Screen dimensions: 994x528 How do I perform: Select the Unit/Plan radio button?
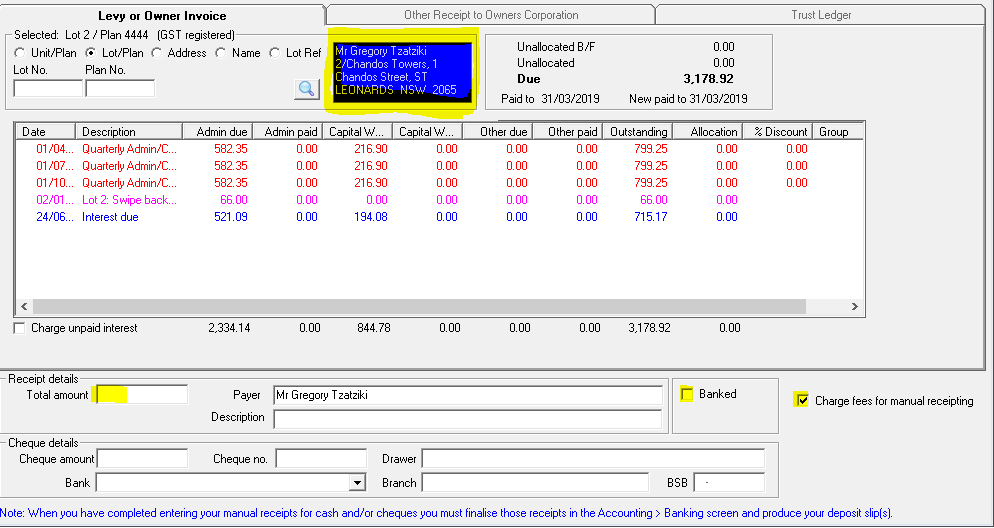(x=21, y=53)
